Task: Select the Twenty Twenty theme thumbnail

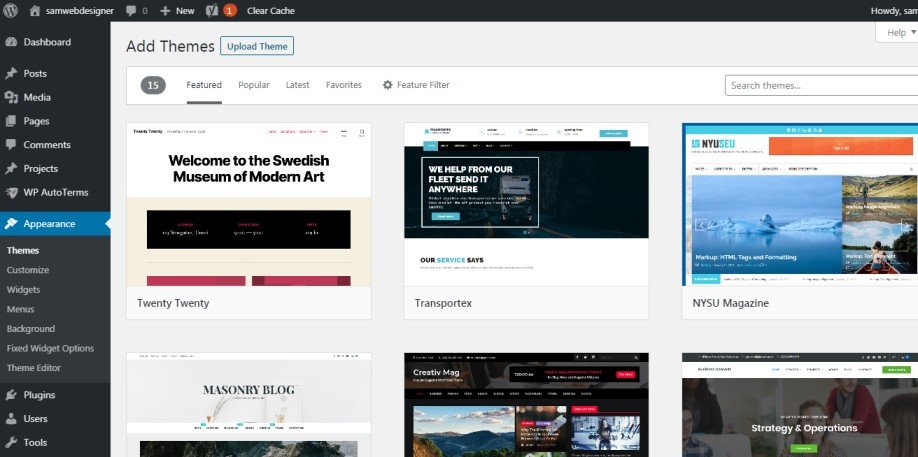Action: pos(249,204)
